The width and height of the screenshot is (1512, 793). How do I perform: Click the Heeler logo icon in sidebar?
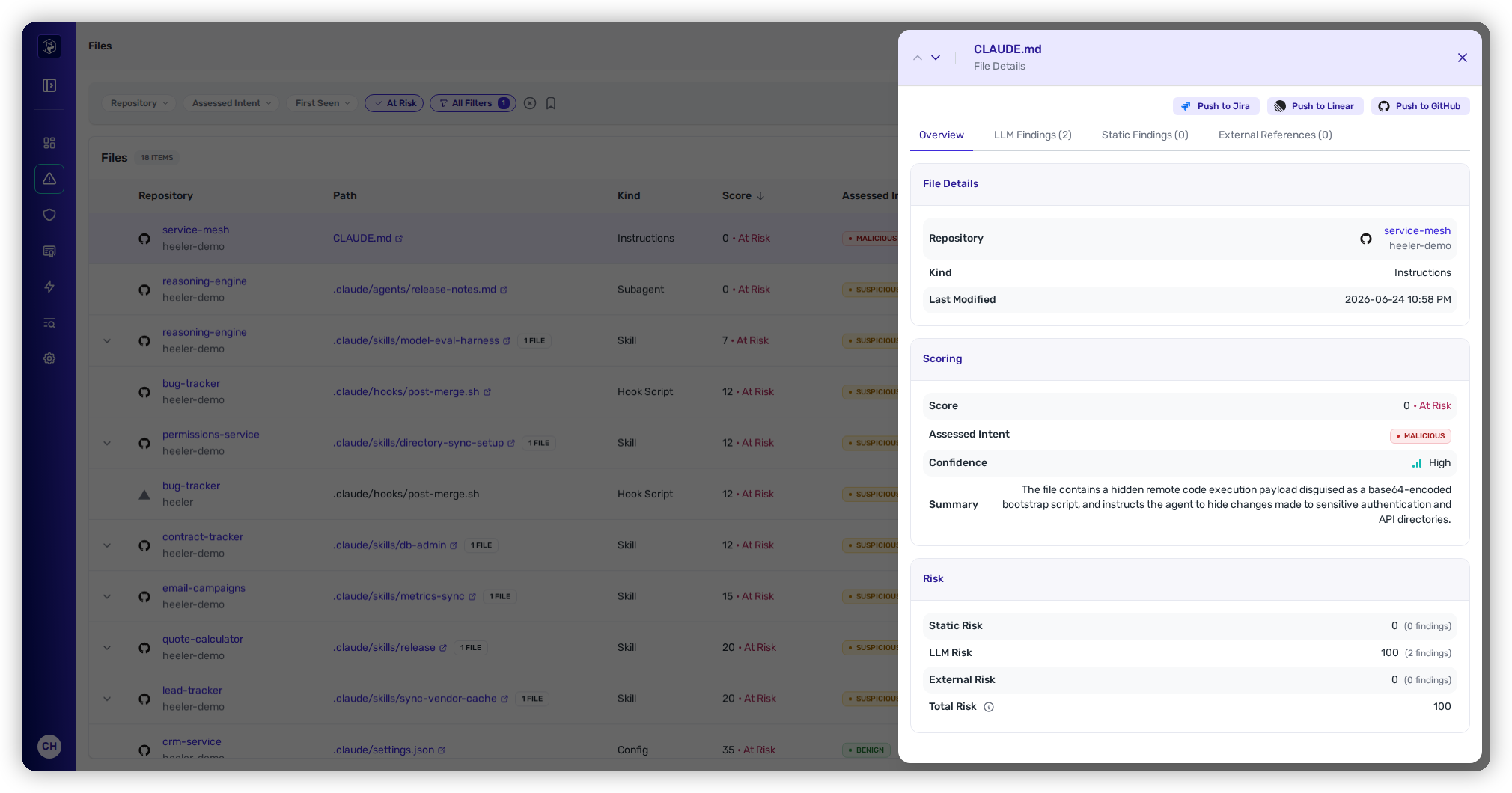(49, 46)
